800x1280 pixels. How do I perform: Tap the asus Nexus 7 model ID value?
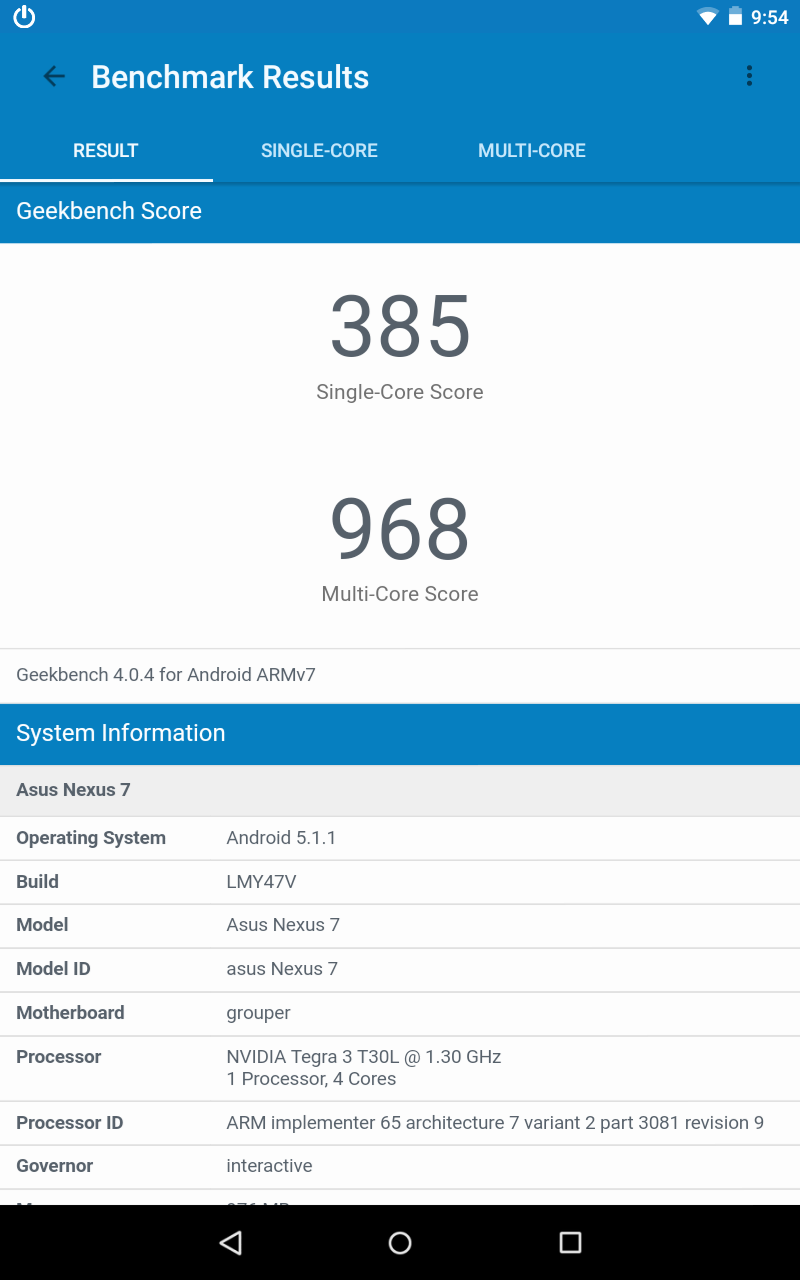click(282, 969)
